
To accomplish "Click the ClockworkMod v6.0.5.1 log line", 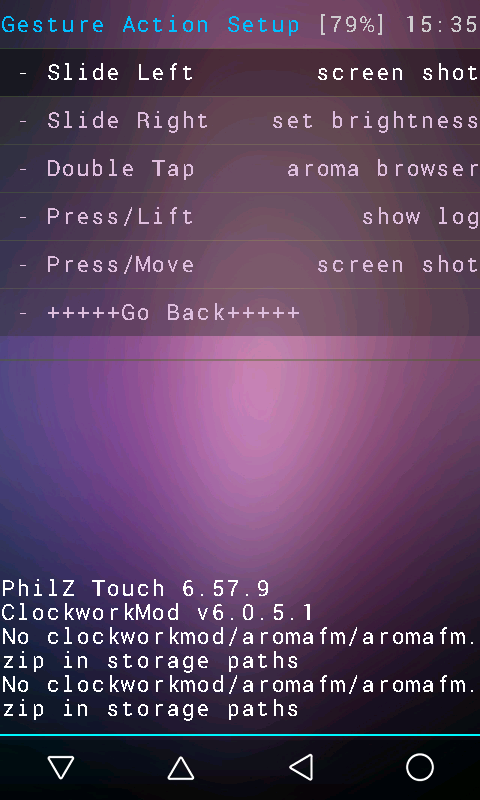I will click(x=158, y=612).
